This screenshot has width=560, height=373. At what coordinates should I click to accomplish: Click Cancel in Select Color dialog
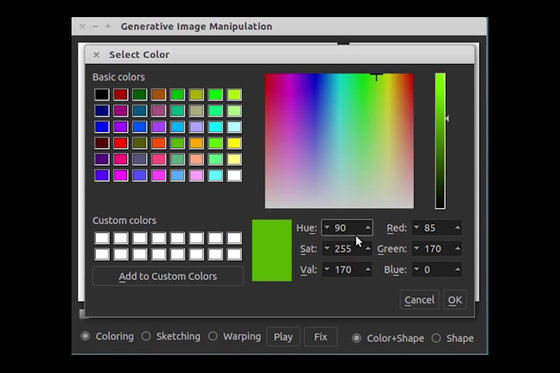[419, 300]
